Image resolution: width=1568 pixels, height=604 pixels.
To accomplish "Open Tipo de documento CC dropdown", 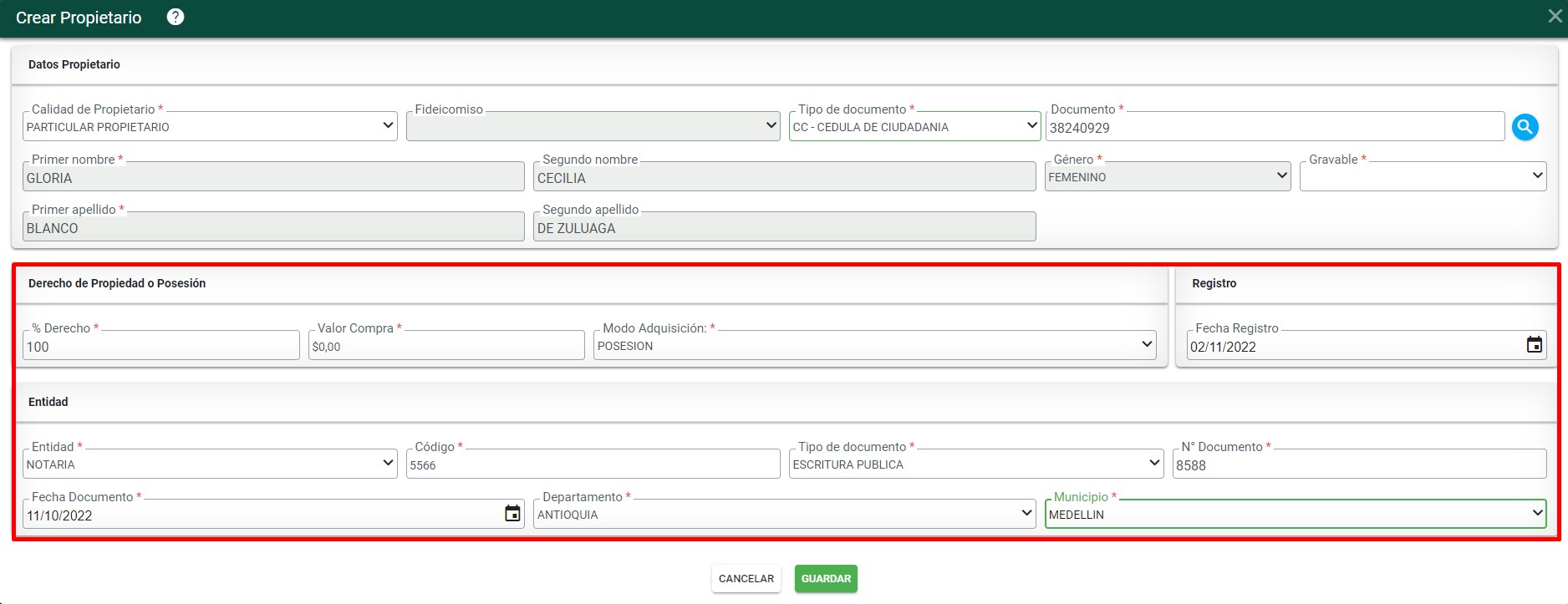I will click(x=915, y=126).
